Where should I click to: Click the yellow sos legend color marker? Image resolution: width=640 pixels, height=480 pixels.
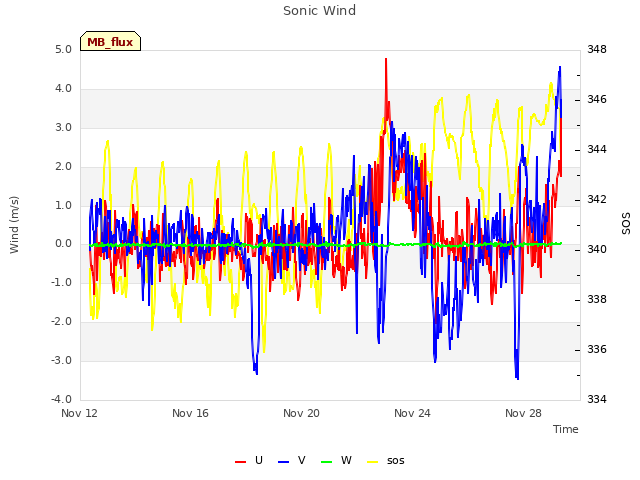click(x=372, y=462)
